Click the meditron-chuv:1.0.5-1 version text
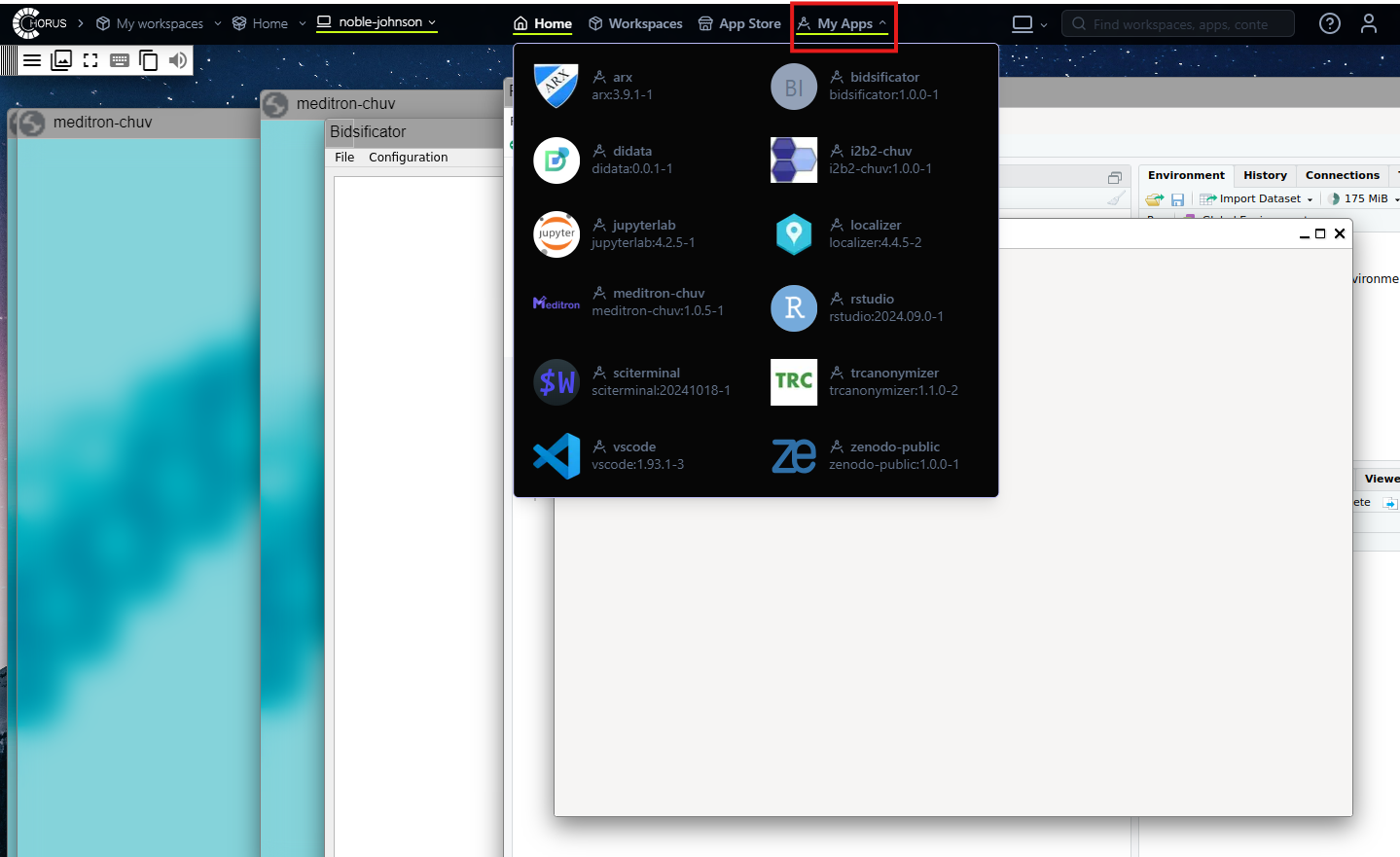The height and width of the screenshot is (857, 1400). 658,310
